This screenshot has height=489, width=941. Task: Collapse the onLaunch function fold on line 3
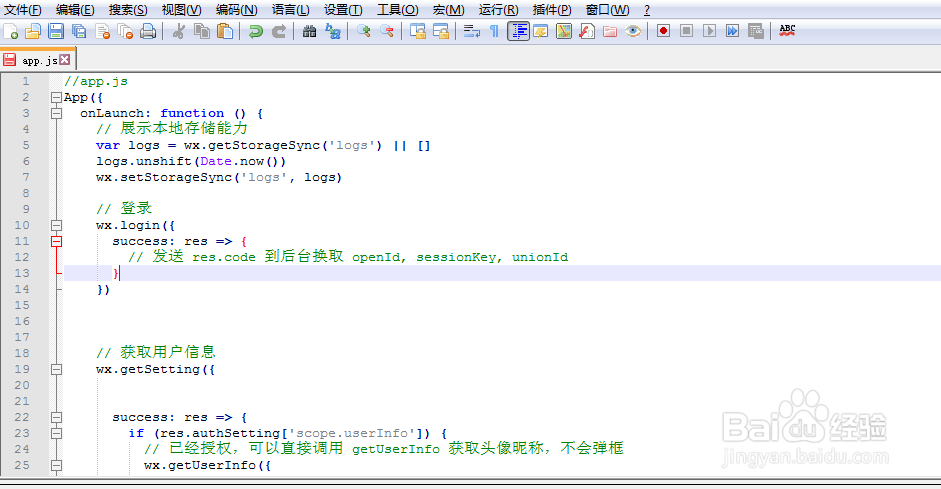point(56,113)
